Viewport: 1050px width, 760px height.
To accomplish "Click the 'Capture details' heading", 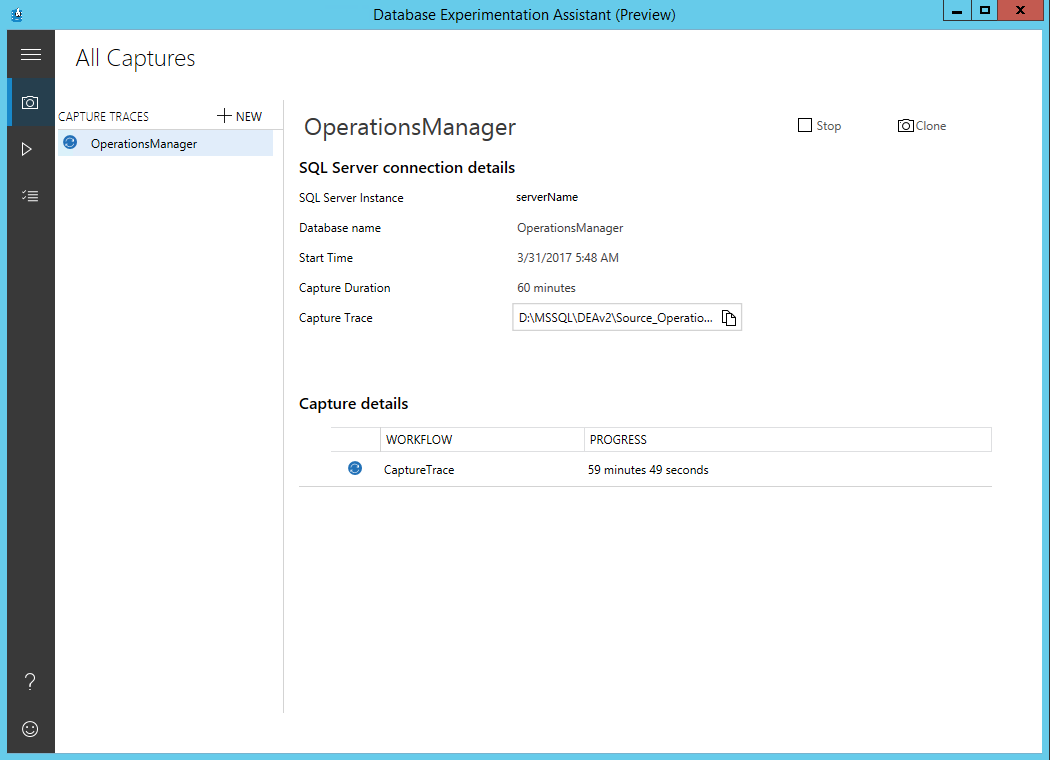I will (354, 404).
